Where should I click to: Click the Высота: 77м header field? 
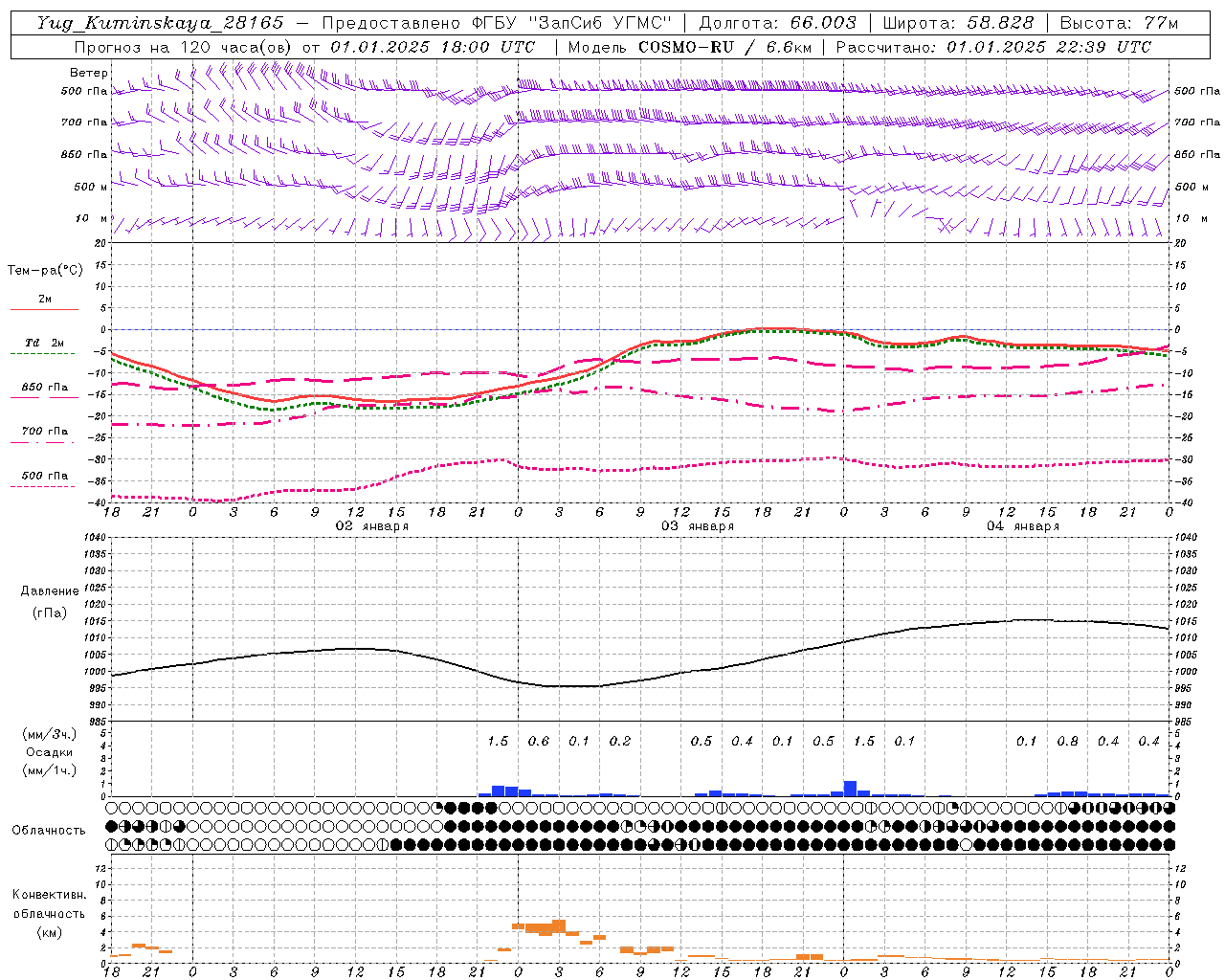pyautogui.click(x=1119, y=23)
